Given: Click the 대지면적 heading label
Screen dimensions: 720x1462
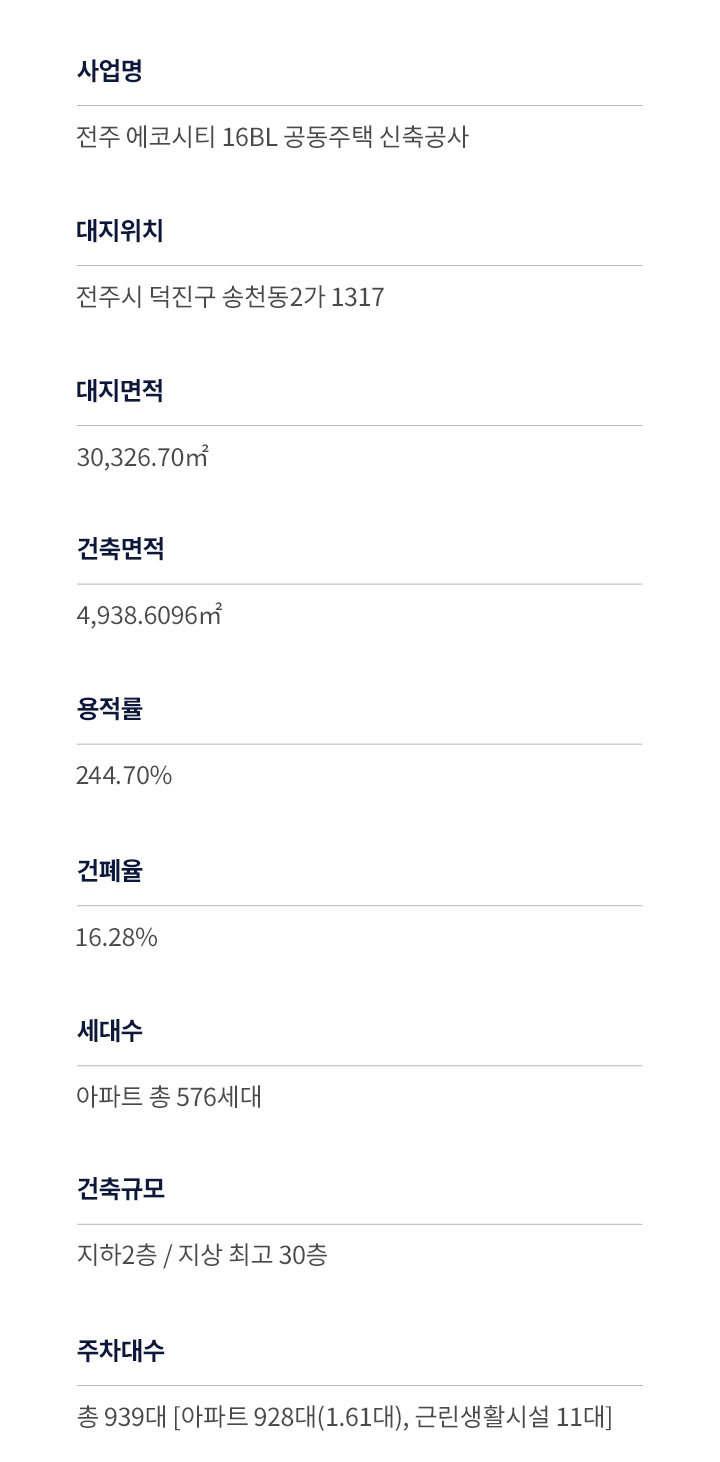Looking at the screenshot, I should point(120,391).
